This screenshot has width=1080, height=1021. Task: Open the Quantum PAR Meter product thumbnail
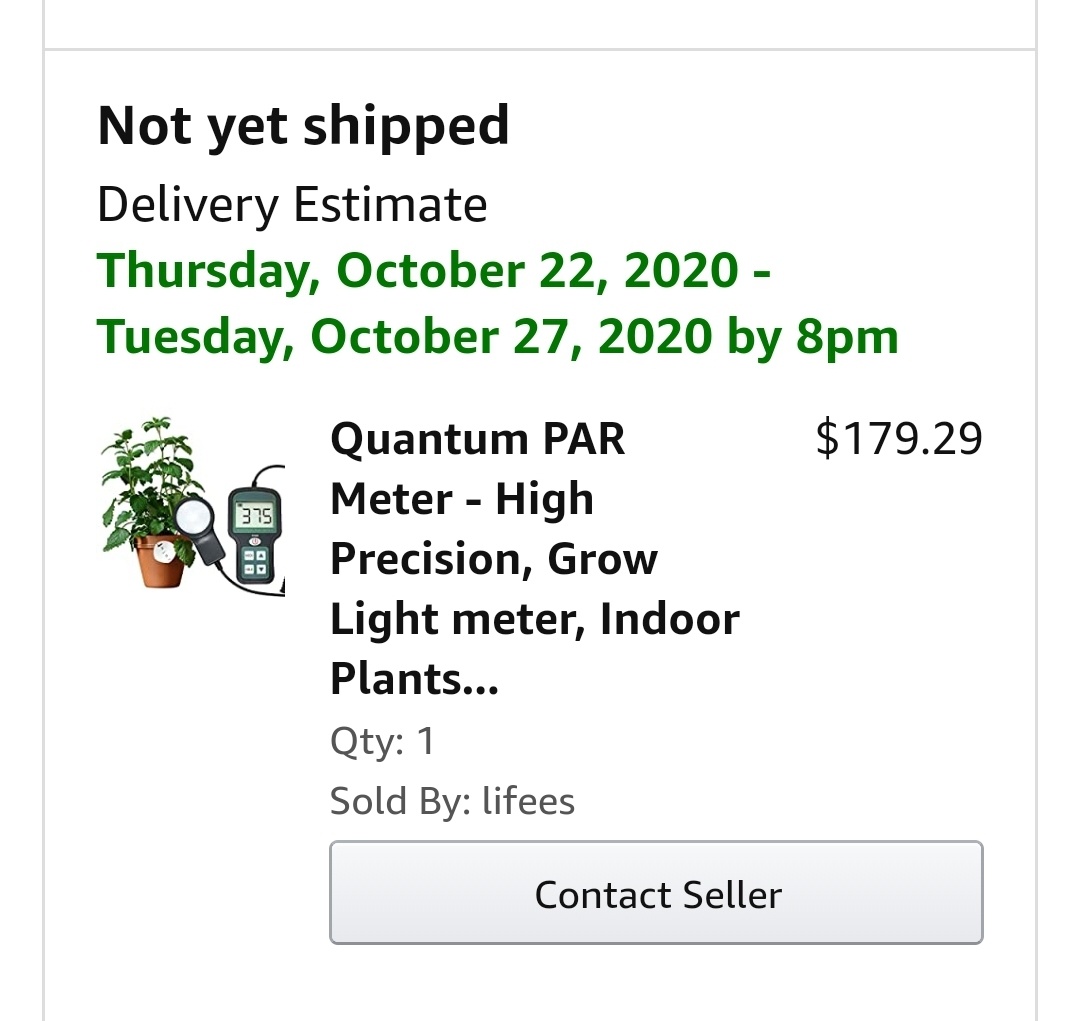pyautogui.click(x=193, y=505)
